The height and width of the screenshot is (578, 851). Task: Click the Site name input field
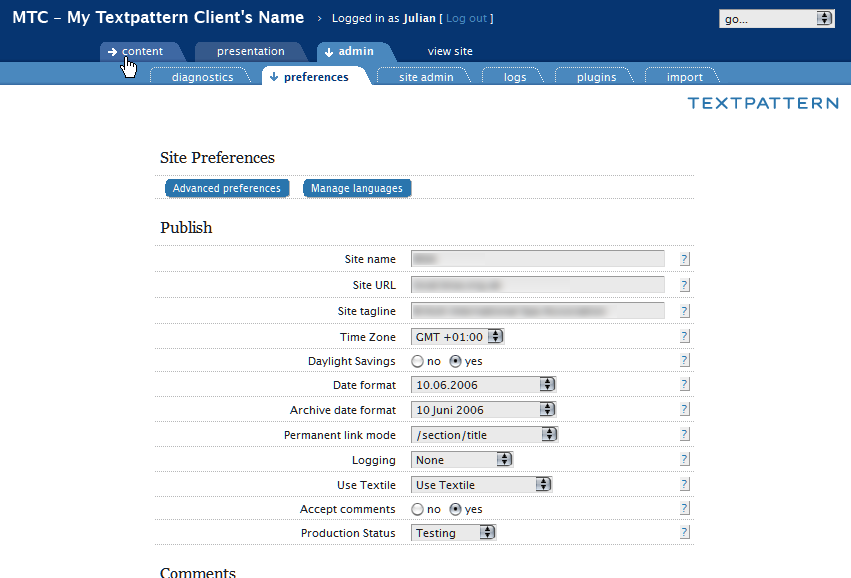click(x=538, y=259)
